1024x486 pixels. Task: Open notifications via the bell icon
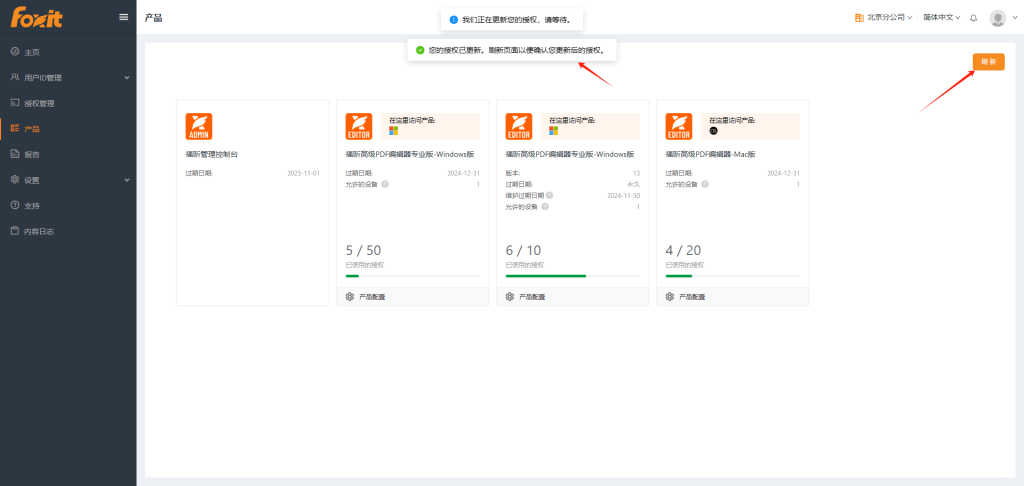tap(974, 18)
